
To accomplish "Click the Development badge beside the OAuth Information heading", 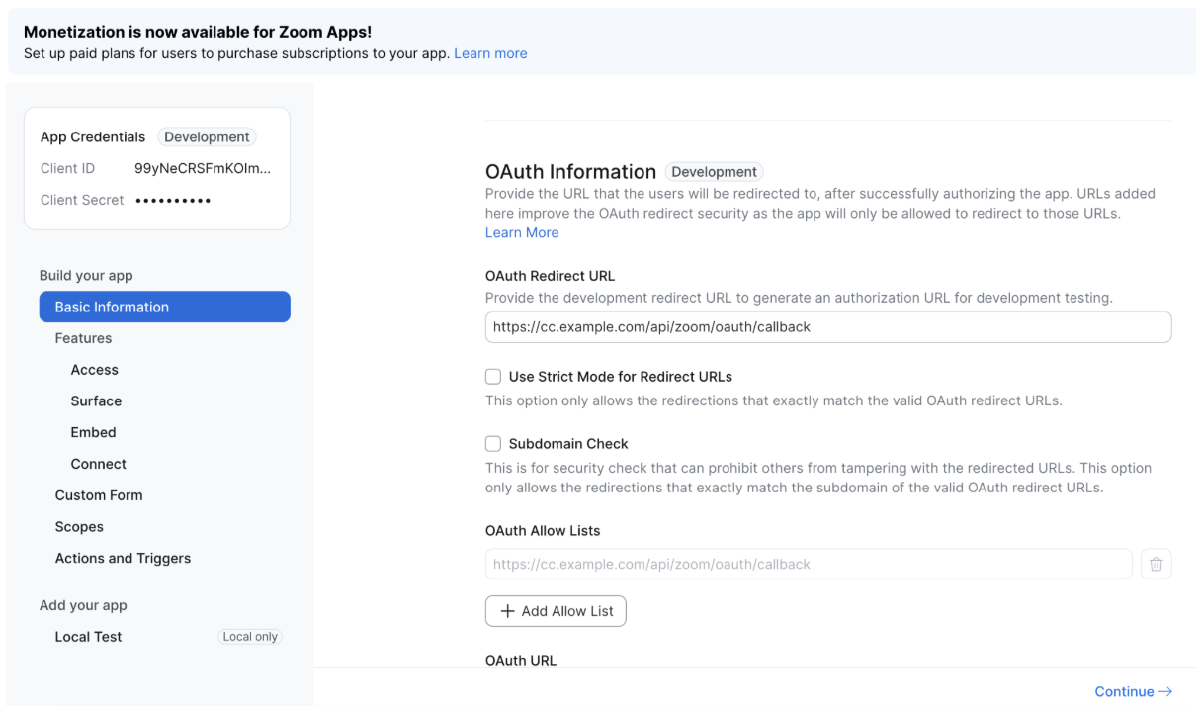I will [x=714, y=172].
